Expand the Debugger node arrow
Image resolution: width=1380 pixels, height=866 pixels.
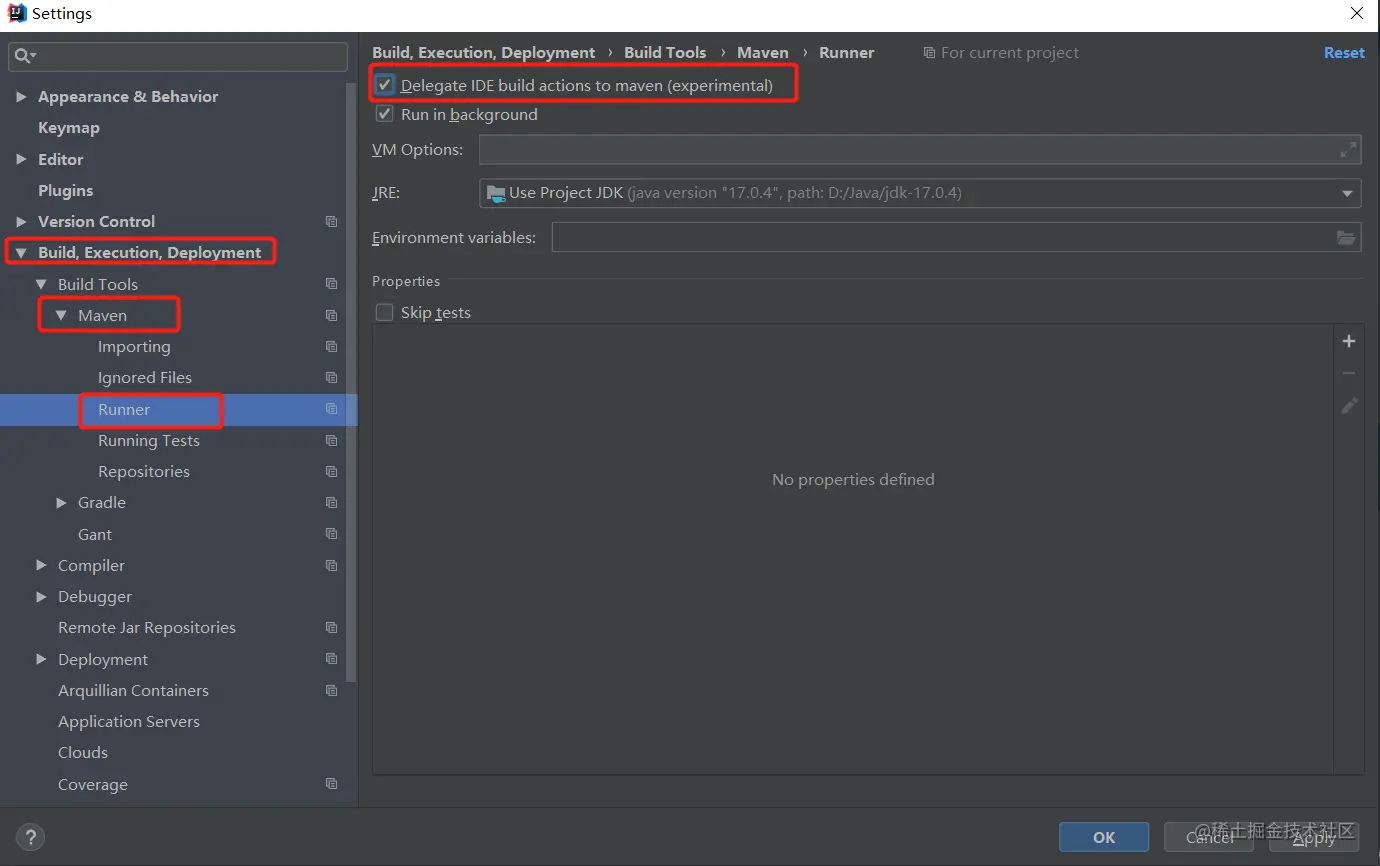coord(41,596)
